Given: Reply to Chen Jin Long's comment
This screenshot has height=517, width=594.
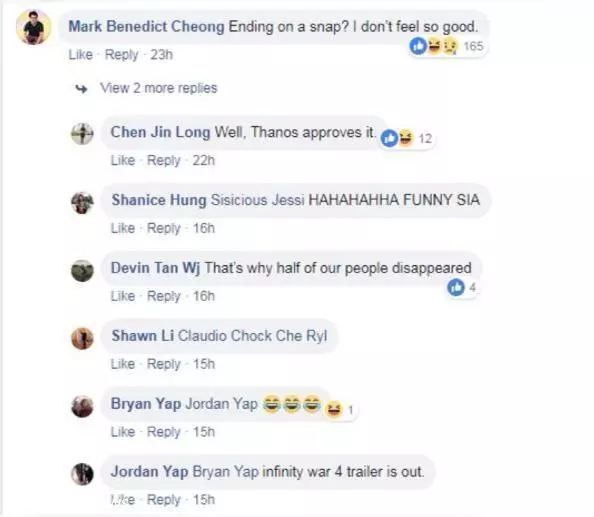Looking at the screenshot, I should coord(163,160).
